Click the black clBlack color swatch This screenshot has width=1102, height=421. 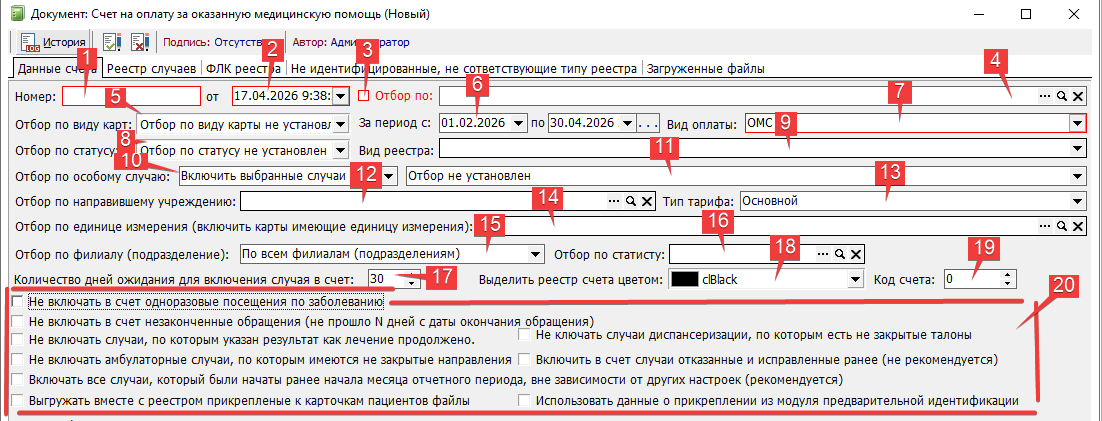click(x=684, y=279)
